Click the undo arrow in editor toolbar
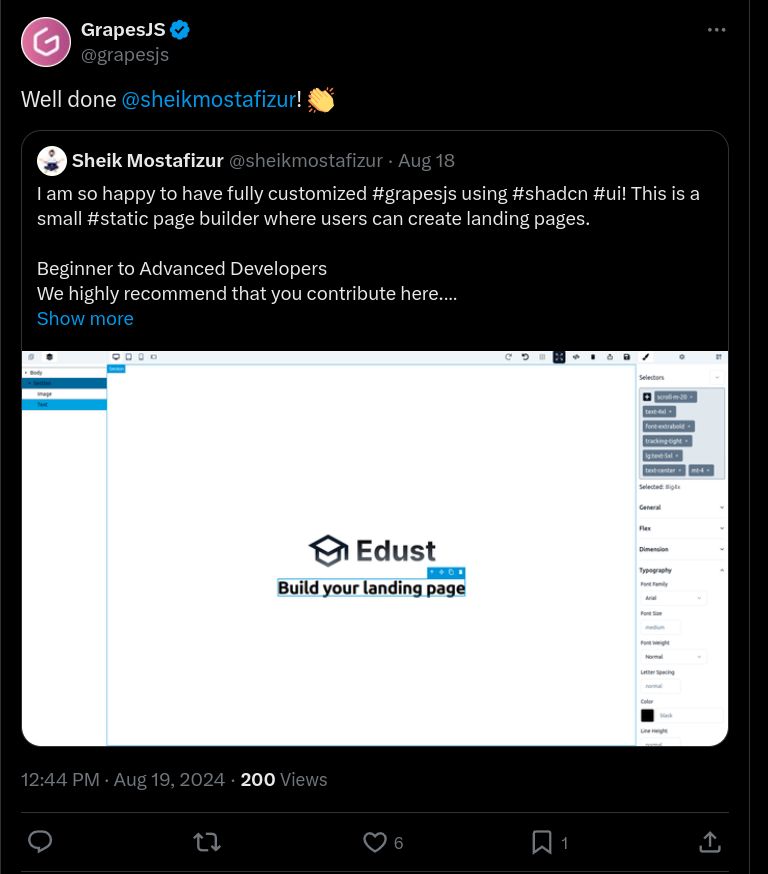Image resolution: width=768 pixels, height=874 pixels. [x=525, y=357]
